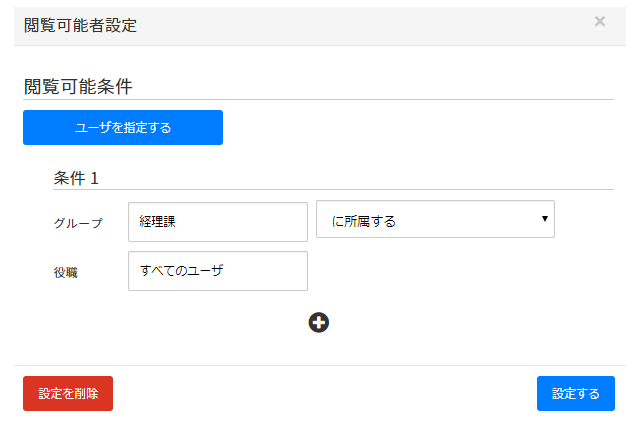
Task: Open the に所属する dropdown
Action: click(x=435, y=220)
